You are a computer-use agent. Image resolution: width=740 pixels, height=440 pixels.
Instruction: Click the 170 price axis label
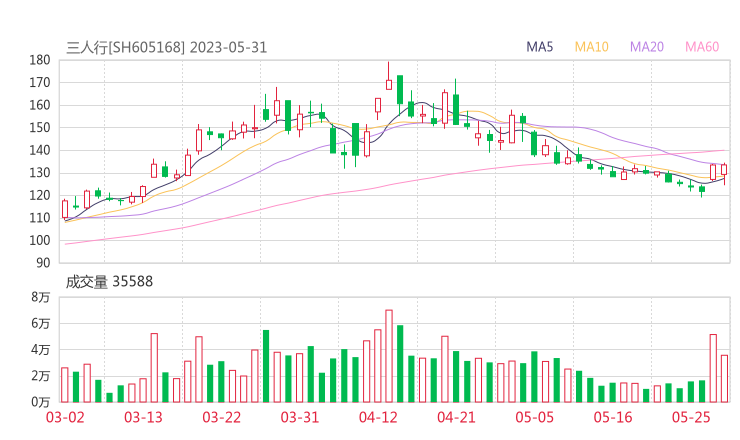40,83
